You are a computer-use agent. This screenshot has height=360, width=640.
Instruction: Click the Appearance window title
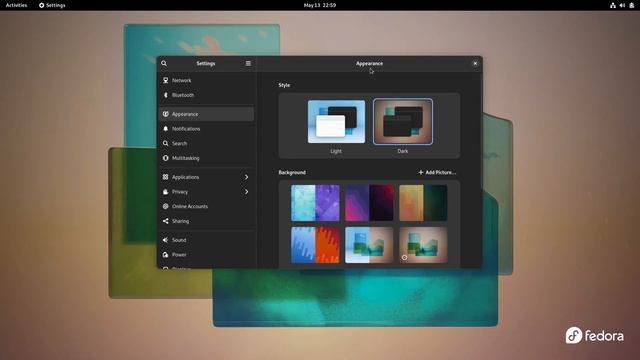(369, 64)
